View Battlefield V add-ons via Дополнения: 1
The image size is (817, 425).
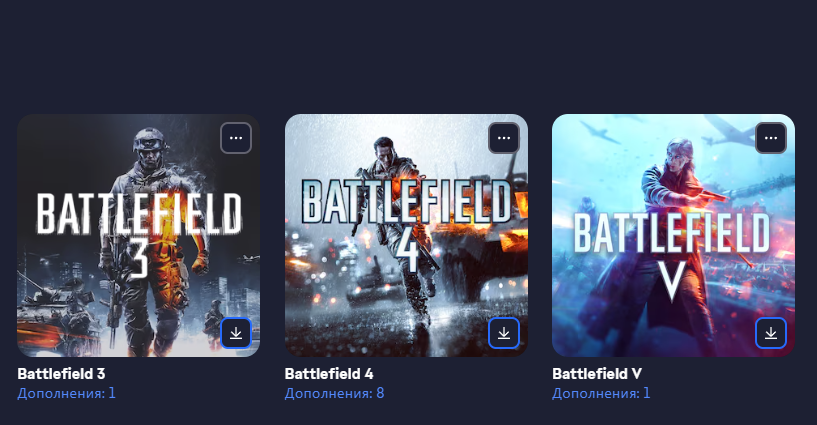click(x=601, y=393)
